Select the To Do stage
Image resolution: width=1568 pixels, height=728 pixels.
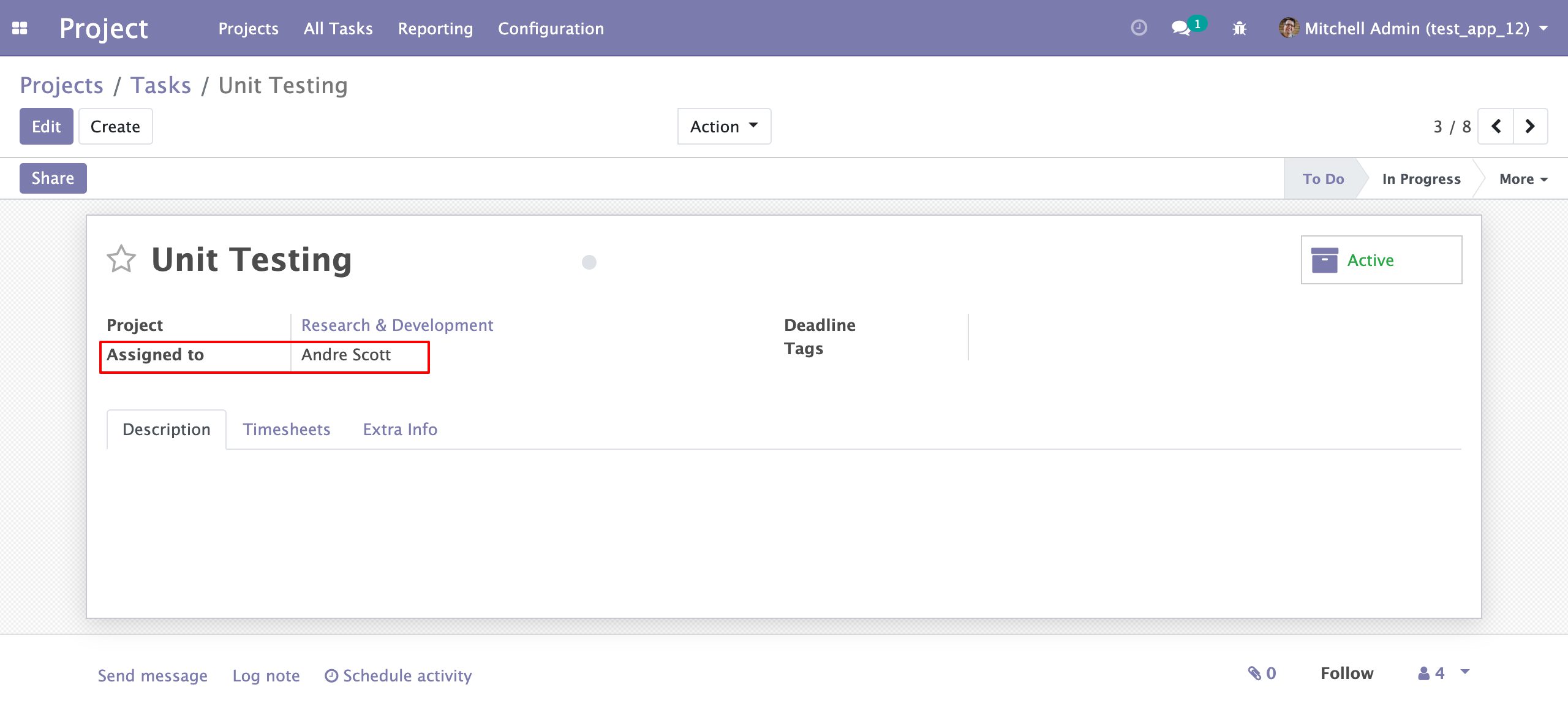1323,179
